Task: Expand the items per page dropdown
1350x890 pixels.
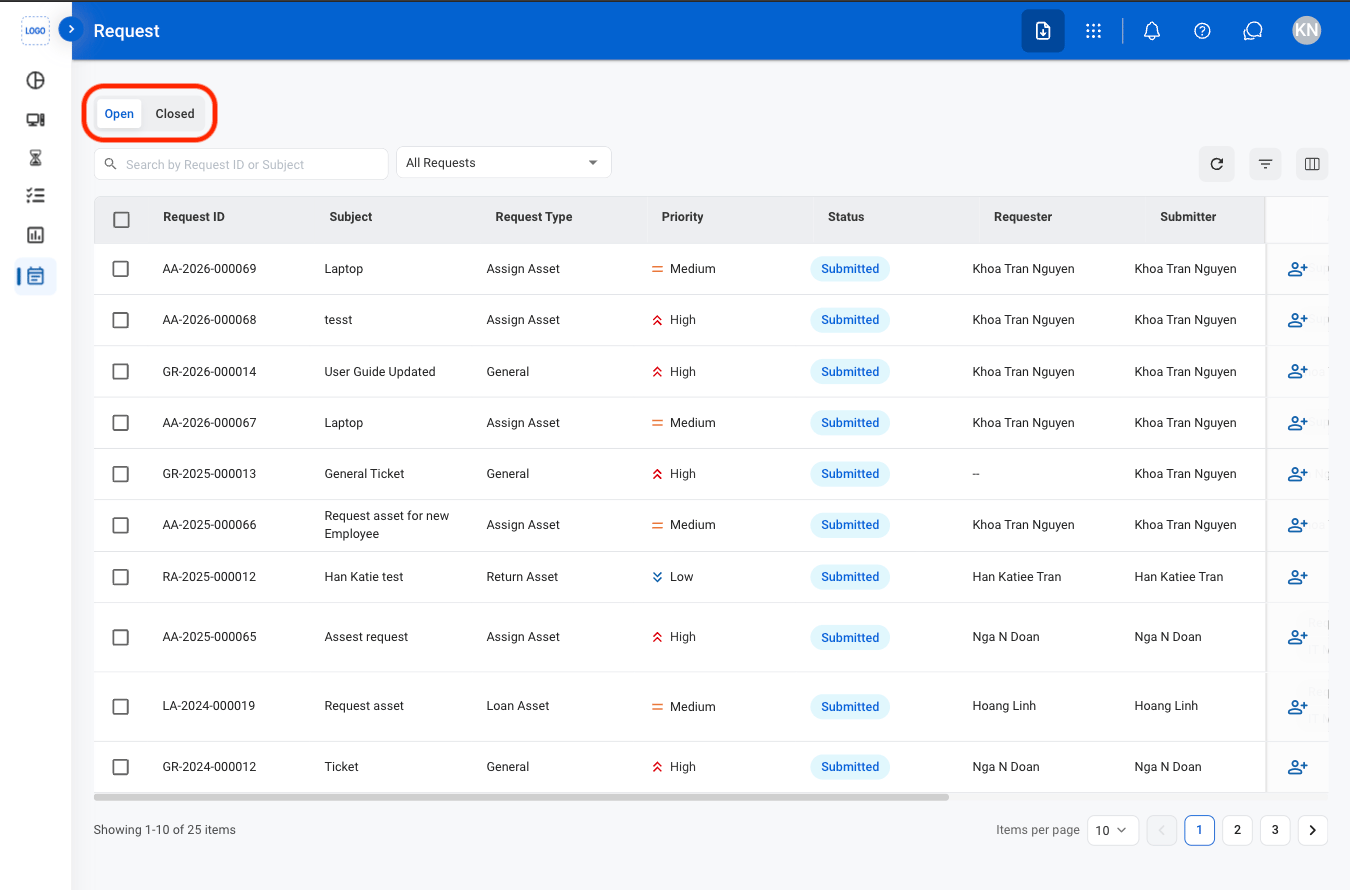Action: (x=1113, y=830)
